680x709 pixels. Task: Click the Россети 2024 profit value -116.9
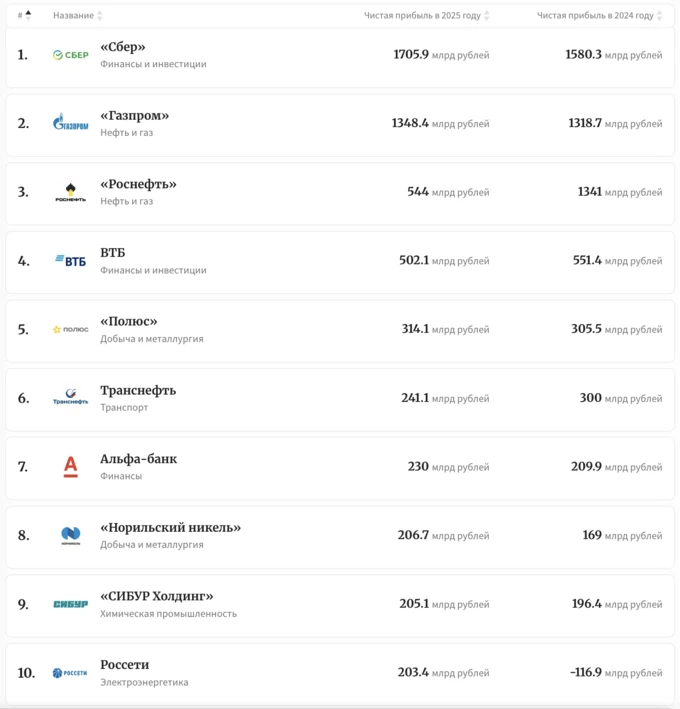(586, 672)
